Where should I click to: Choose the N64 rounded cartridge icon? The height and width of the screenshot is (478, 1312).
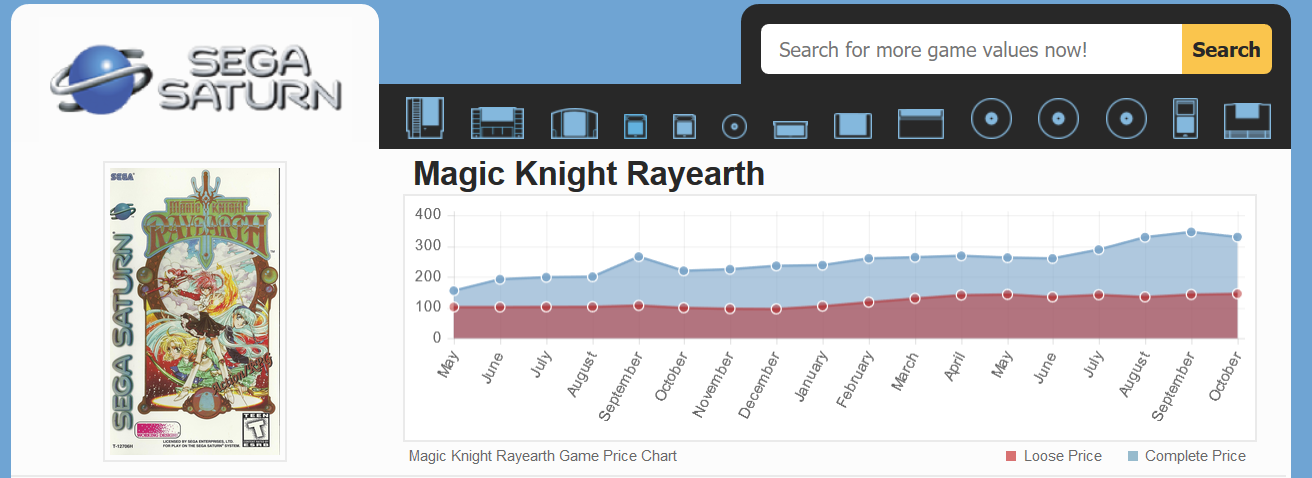coord(574,123)
